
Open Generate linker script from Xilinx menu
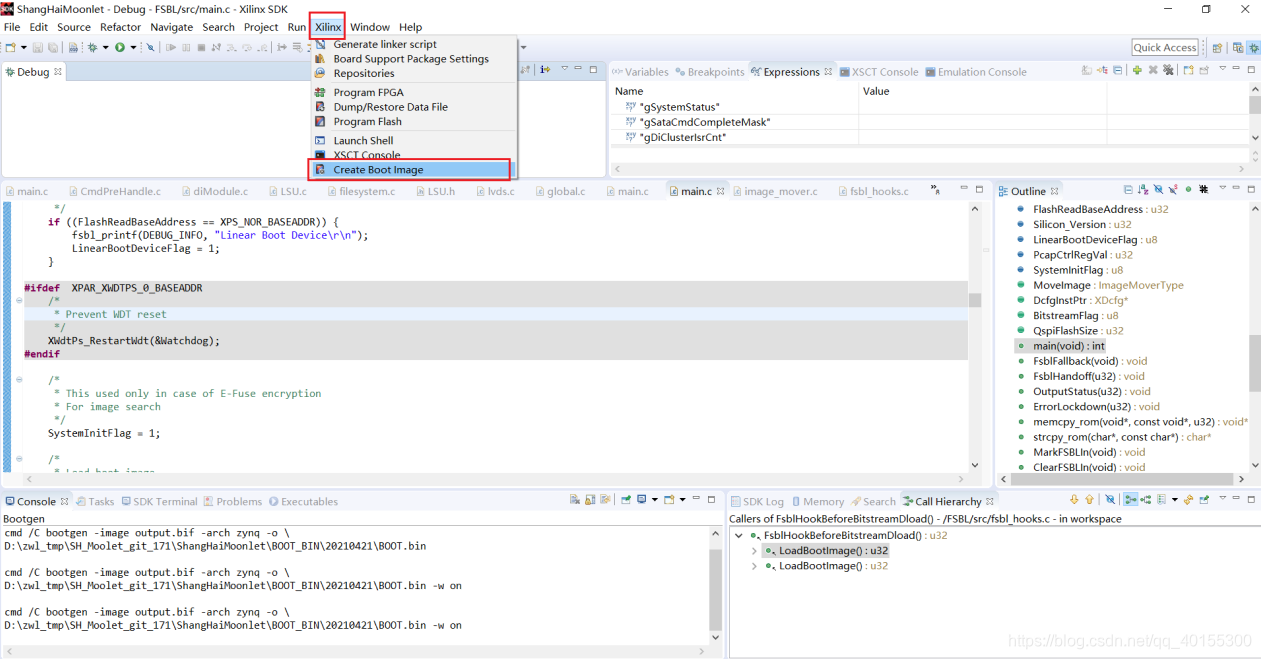(x=385, y=44)
